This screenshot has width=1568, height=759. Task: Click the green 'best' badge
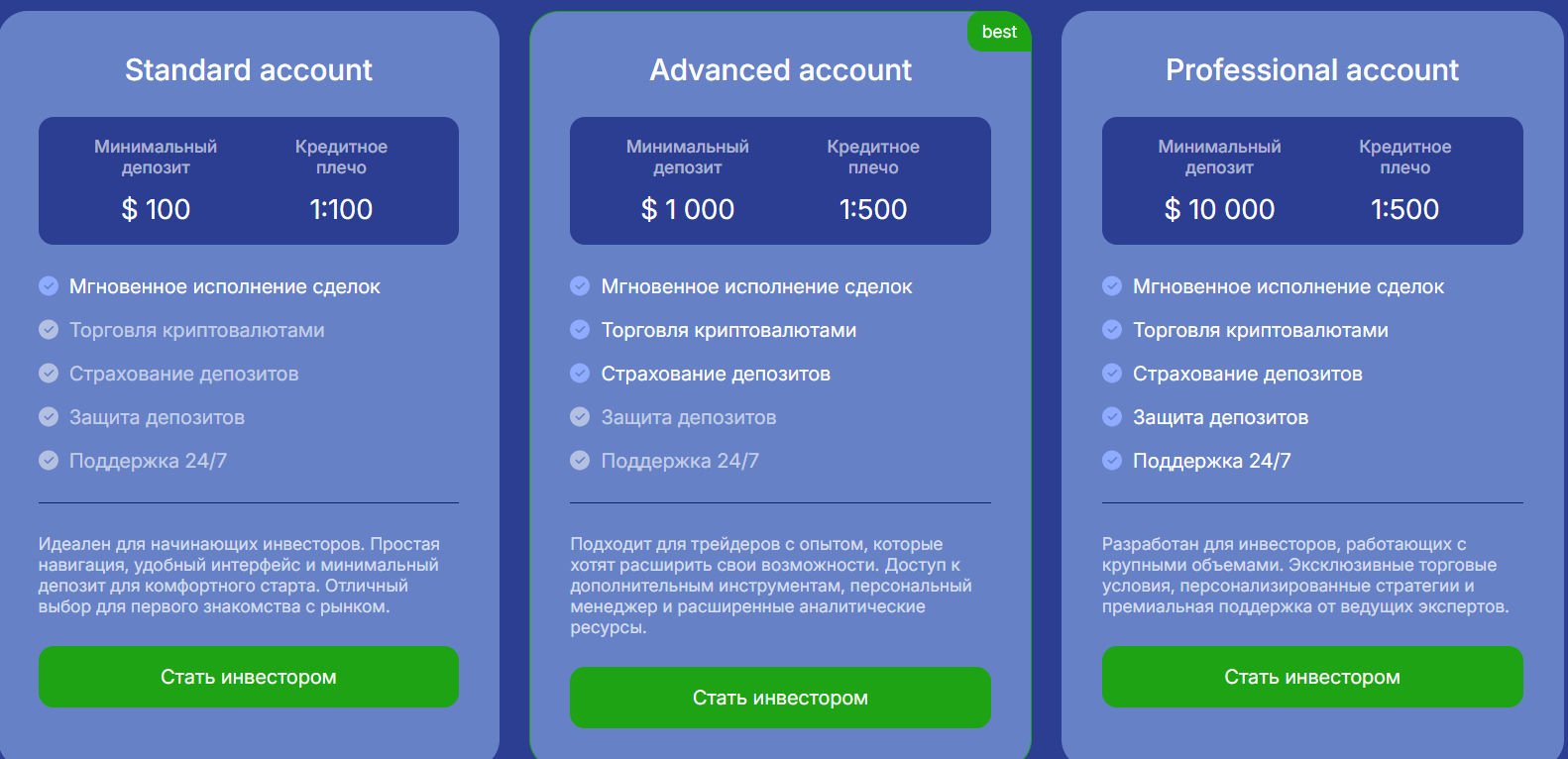tap(999, 32)
